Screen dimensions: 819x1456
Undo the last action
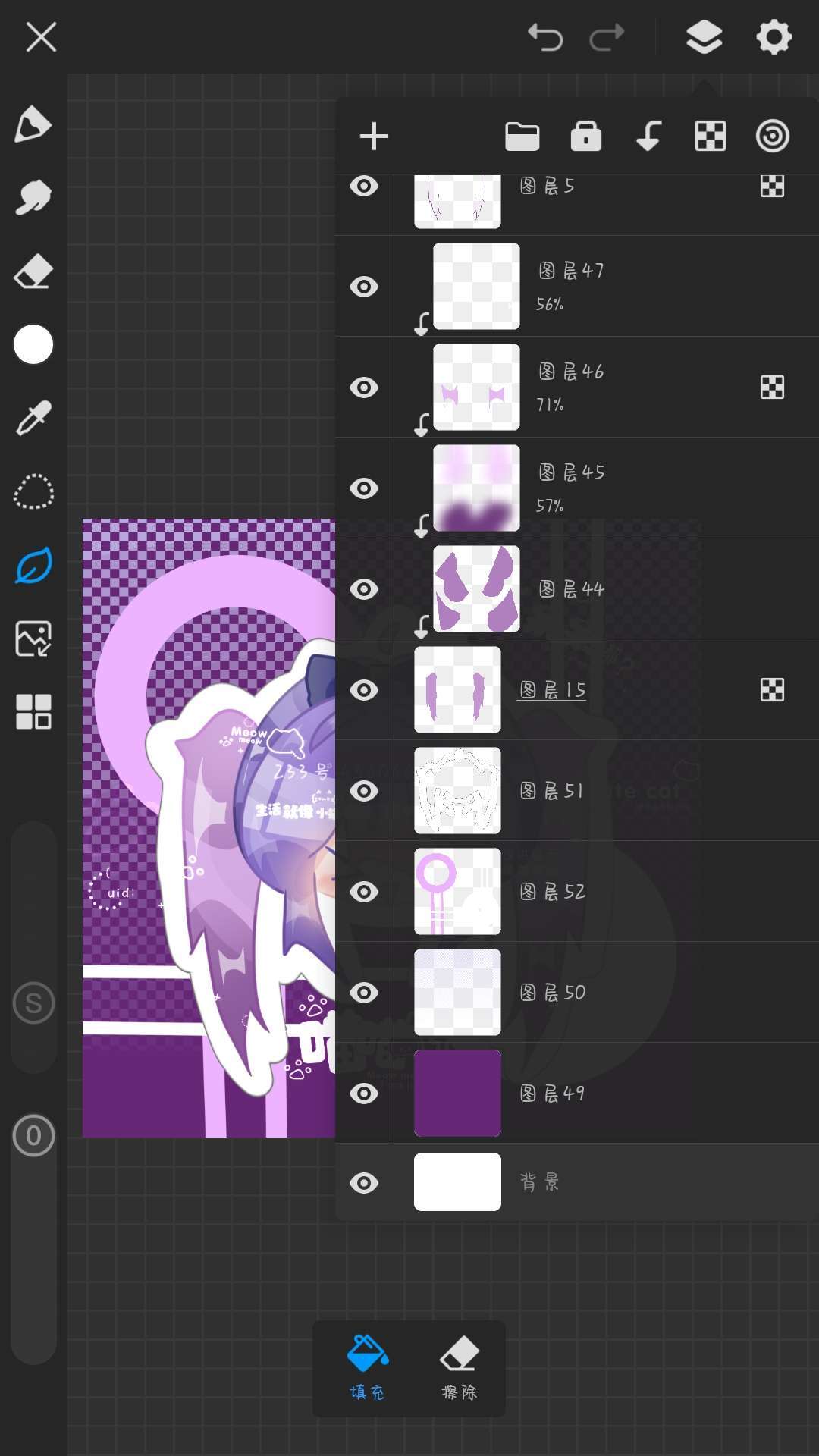545,36
